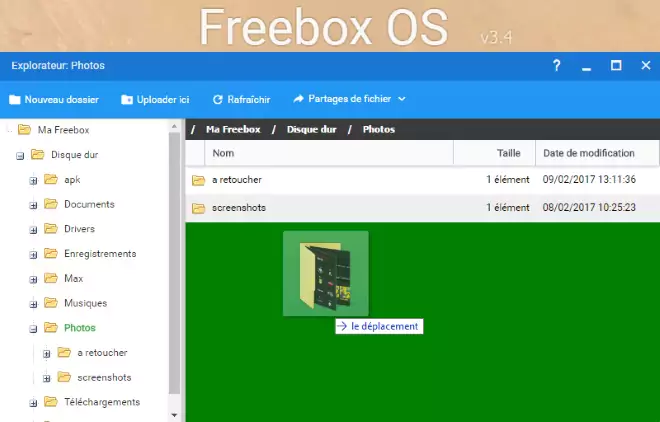
Task: Maximize the Explorateur window
Action: click(616, 65)
